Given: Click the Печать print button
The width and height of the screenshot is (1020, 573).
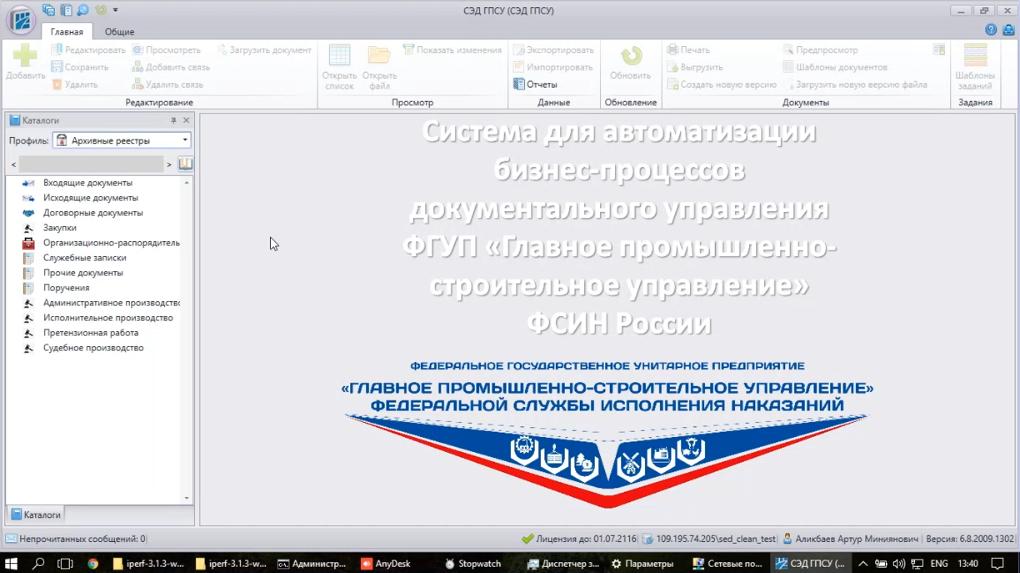Looking at the screenshot, I should tap(688, 50).
